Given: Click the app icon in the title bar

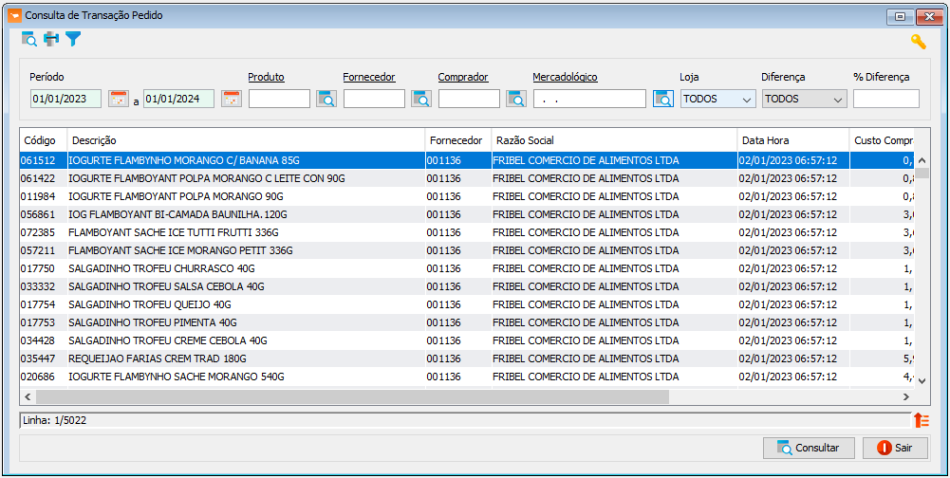Looking at the screenshot, I should (15, 16).
